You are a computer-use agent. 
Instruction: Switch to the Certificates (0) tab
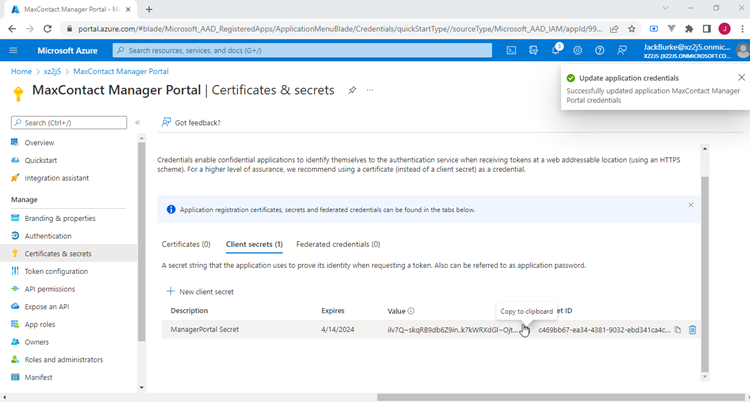(x=186, y=244)
